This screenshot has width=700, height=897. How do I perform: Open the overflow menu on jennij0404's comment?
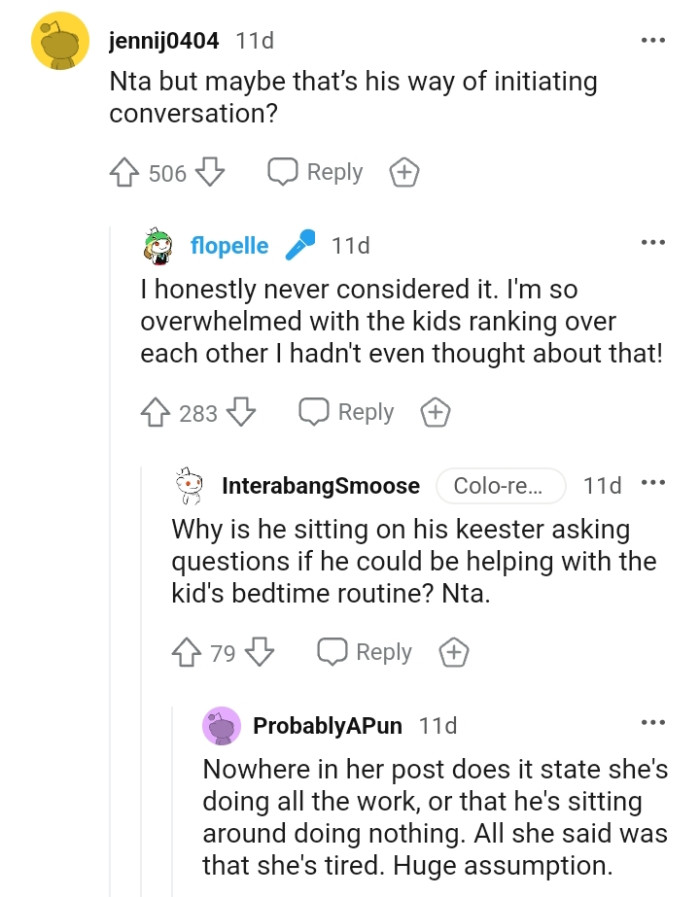coord(652,38)
